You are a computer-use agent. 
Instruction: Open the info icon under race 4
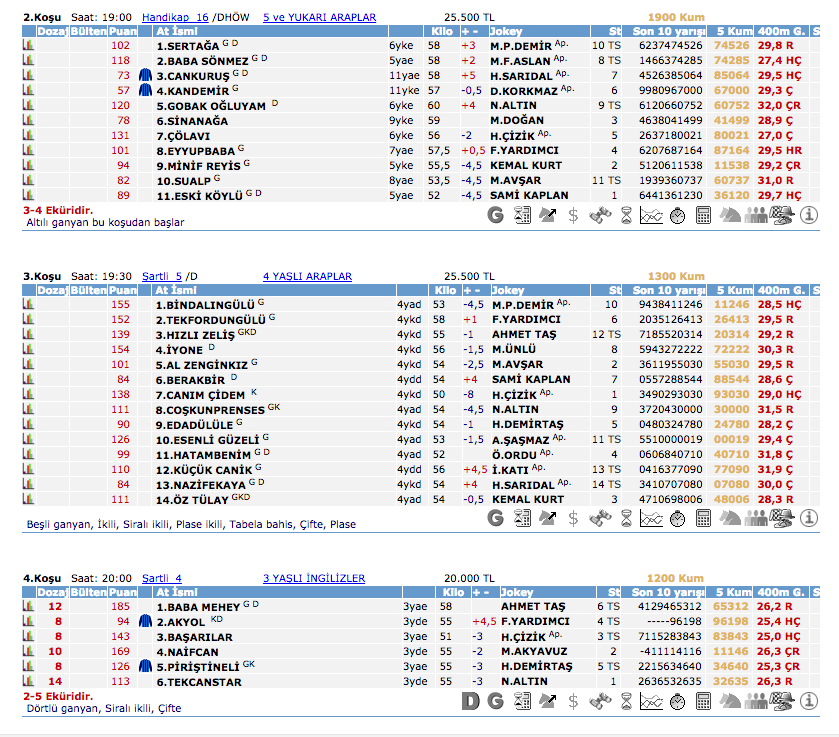pyautogui.click(x=809, y=701)
